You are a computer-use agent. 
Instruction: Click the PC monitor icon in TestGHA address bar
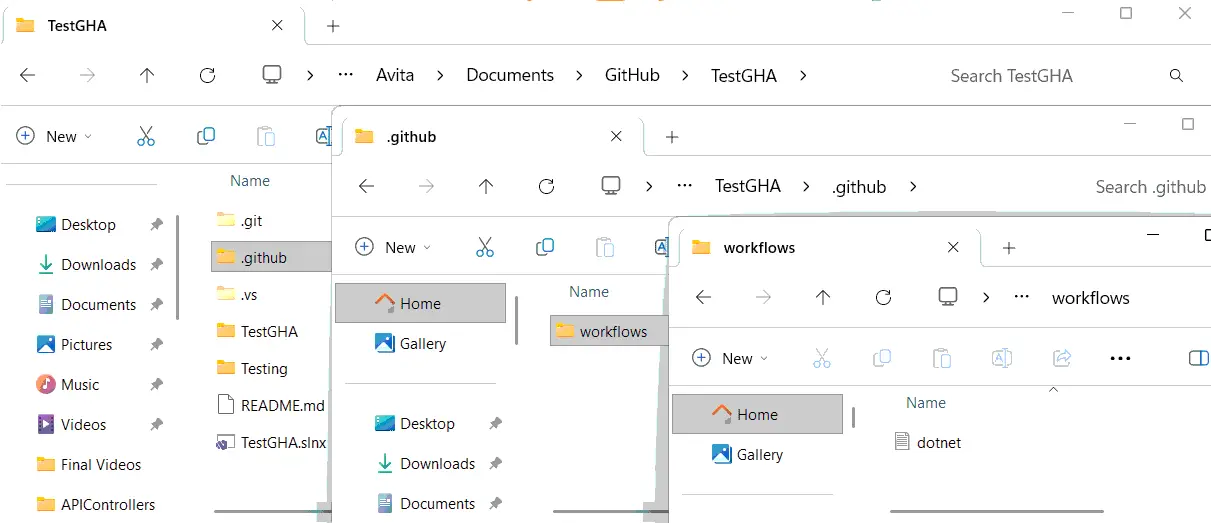coord(270,75)
